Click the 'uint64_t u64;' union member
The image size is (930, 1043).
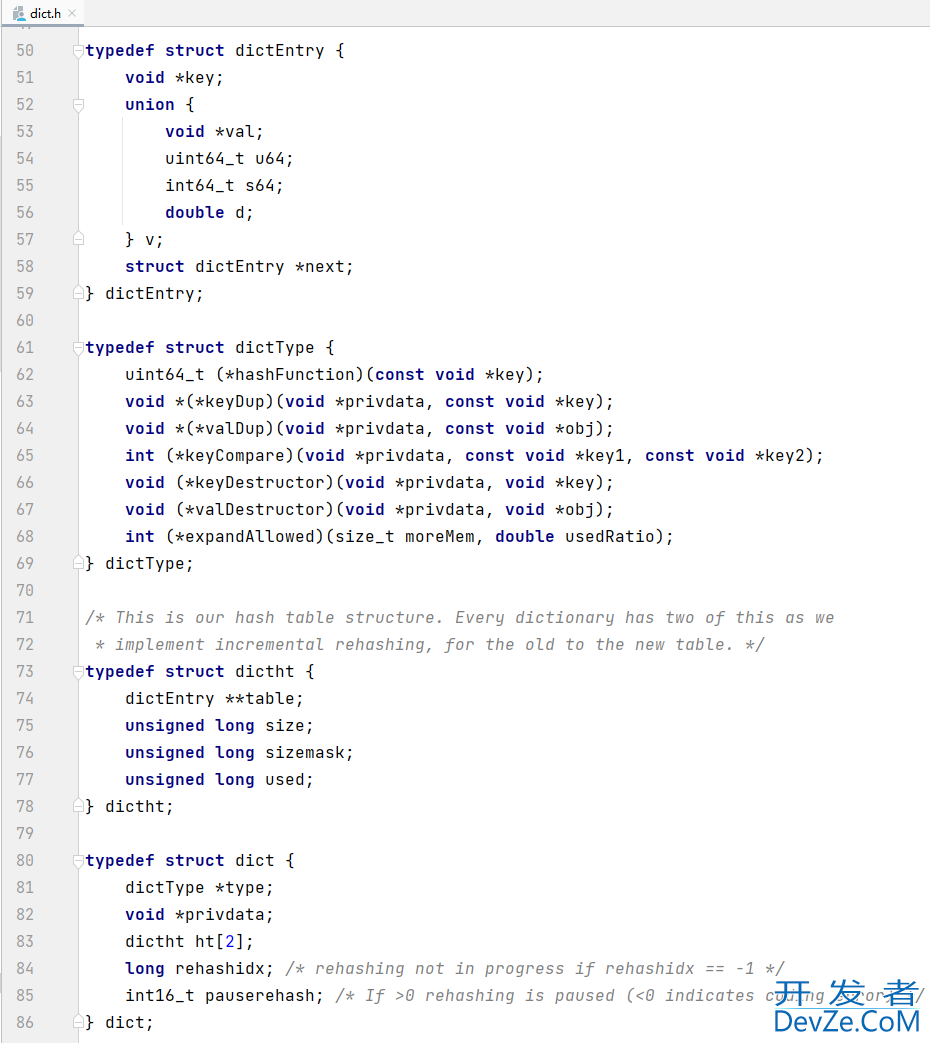click(x=230, y=158)
